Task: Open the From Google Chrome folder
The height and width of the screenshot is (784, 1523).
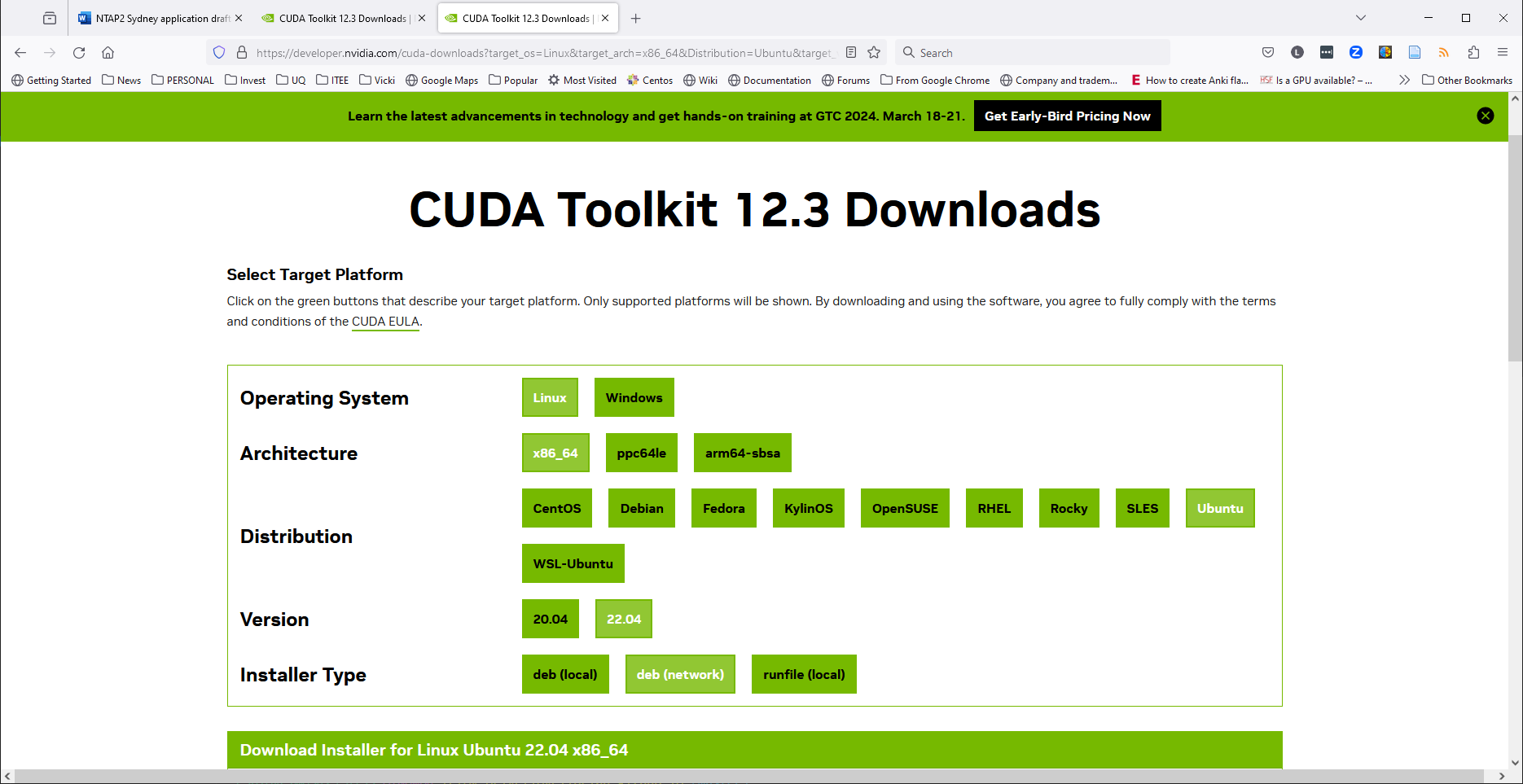Action: [935, 80]
